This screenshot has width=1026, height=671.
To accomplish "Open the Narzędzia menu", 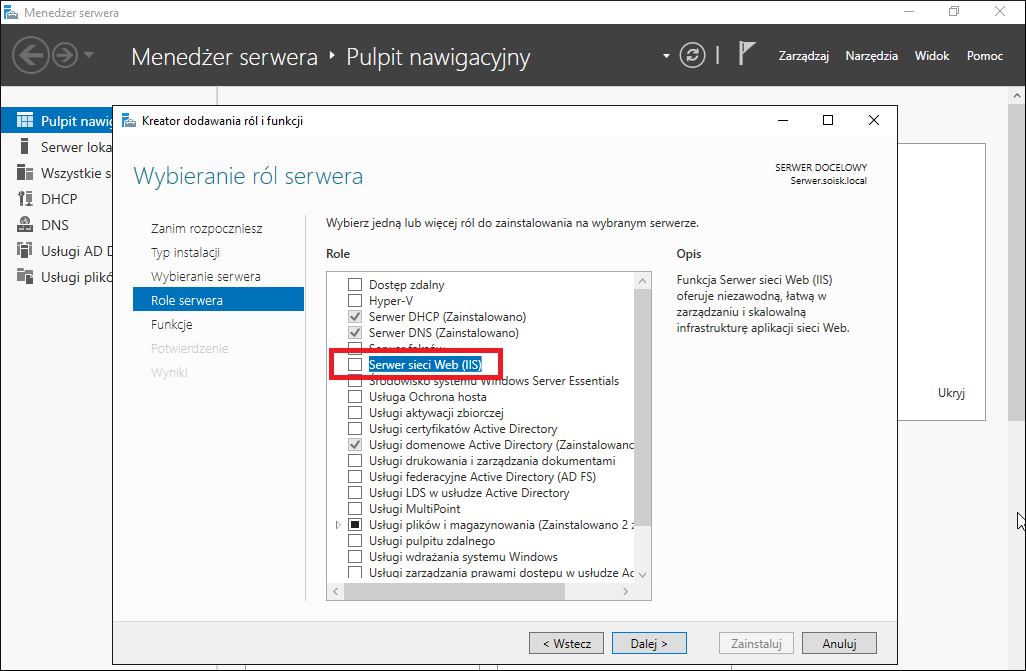I will (872, 56).
